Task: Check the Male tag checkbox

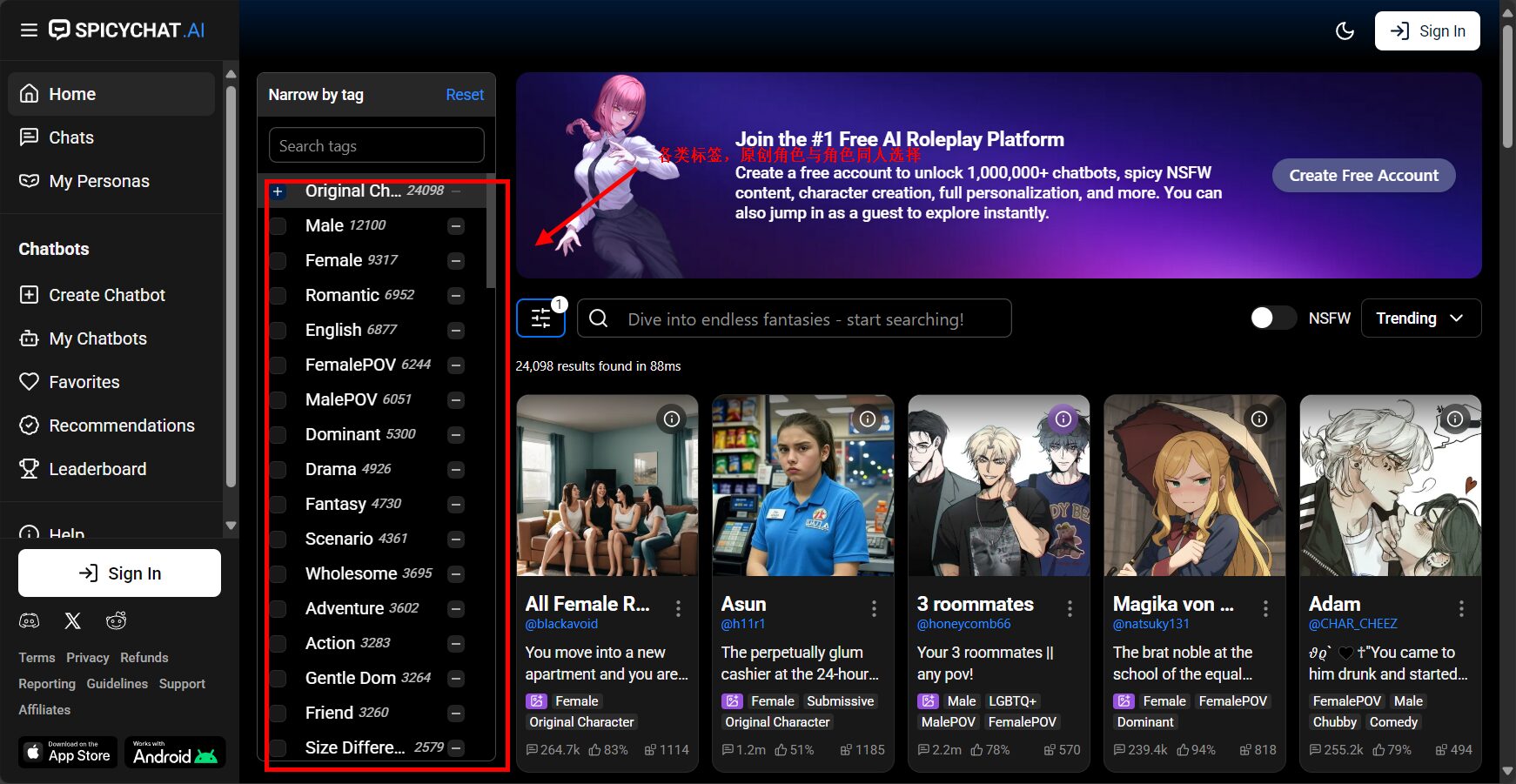Action: 278,226
